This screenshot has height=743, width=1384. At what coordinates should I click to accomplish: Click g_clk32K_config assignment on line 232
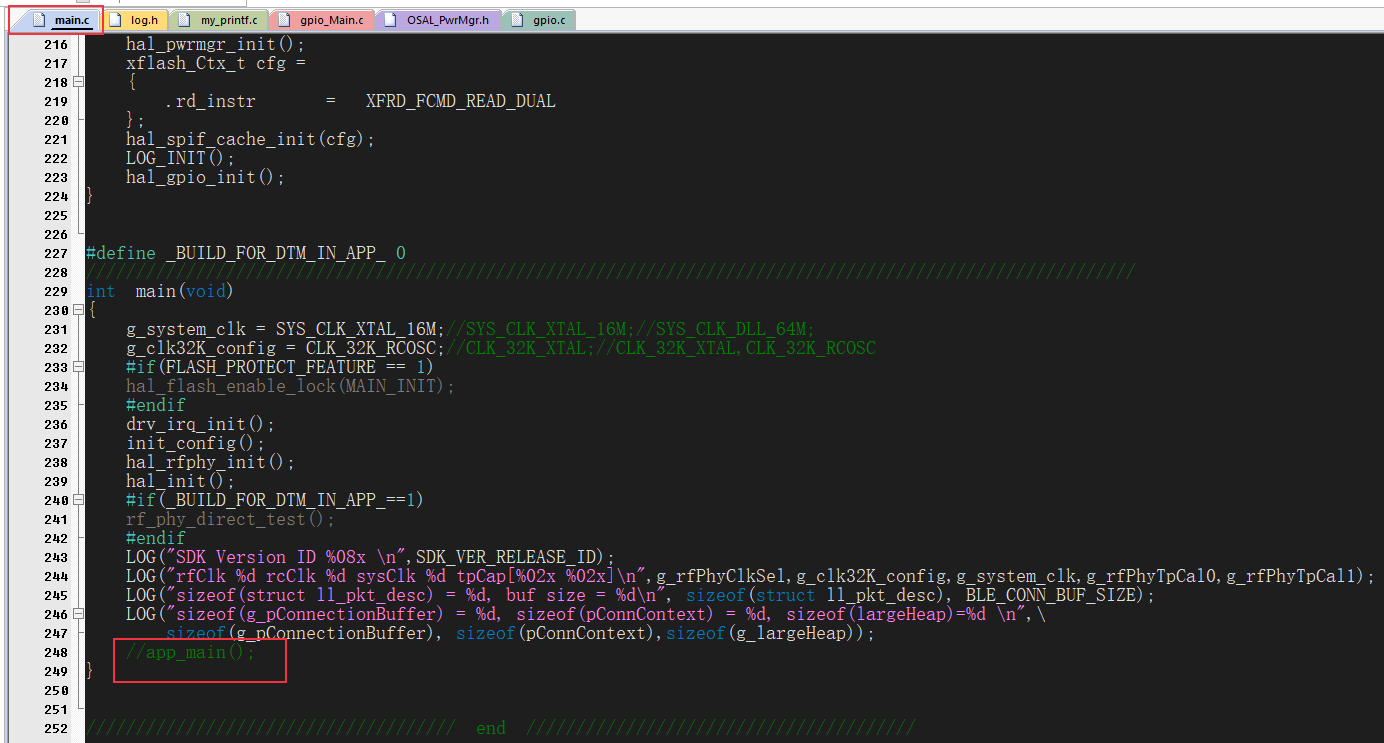[285, 348]
